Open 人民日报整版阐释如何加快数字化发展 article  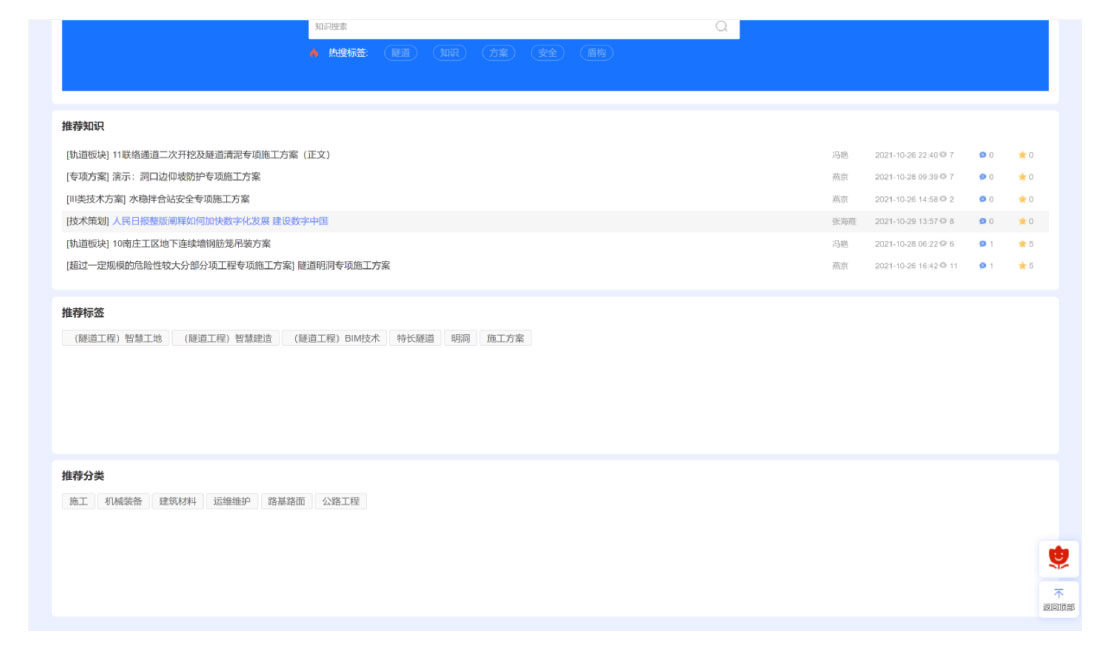point(220,221)
